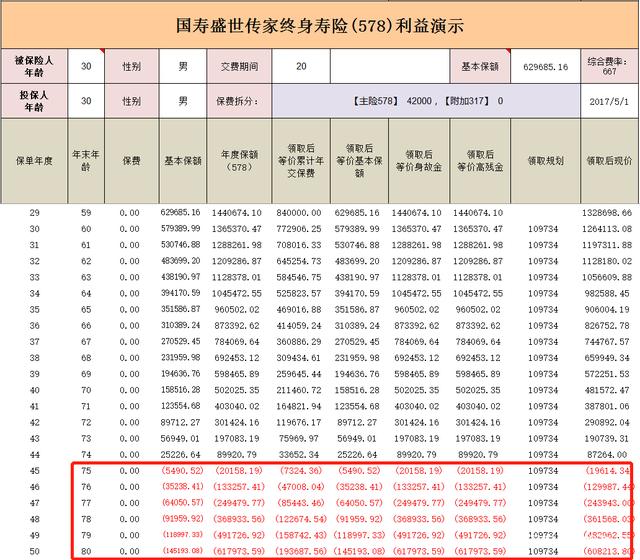Viewport: 640px width, 560px height.
Task: Select the insured age value 30 beside 被保险人年龄
Action: point(86,66)
